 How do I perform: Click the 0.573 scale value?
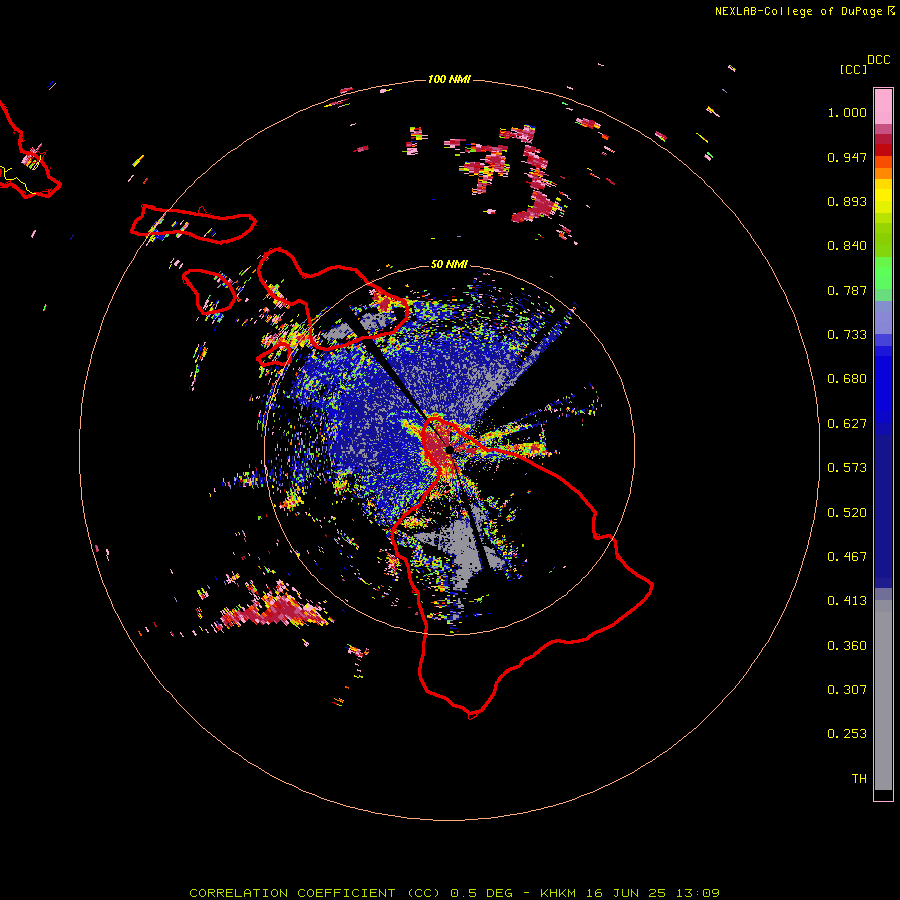tap(847, 468)
